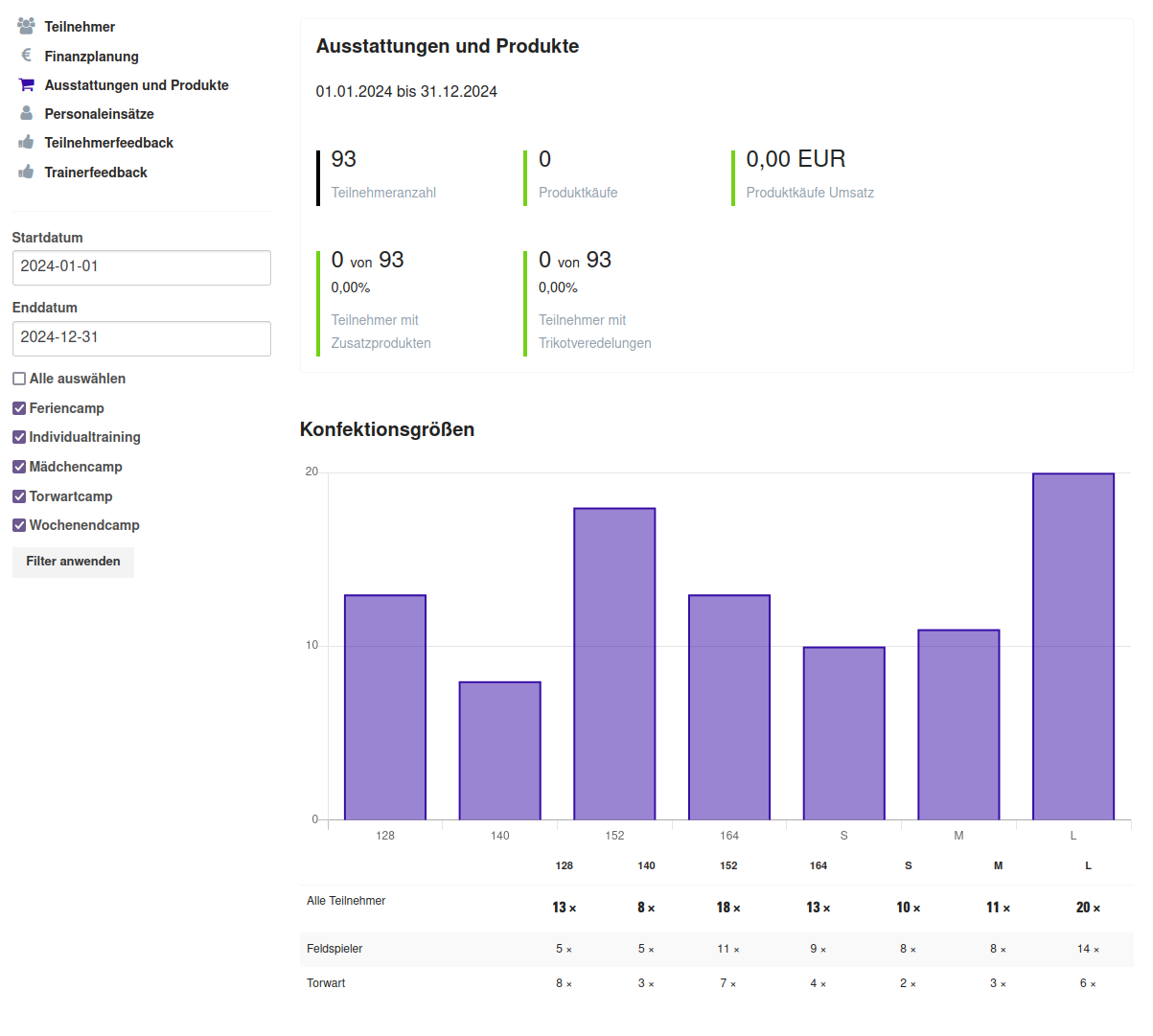Focus the Startdatum input field
Image resolution: width=1153 pixels, height=1036 pixels.
(142, 267)
